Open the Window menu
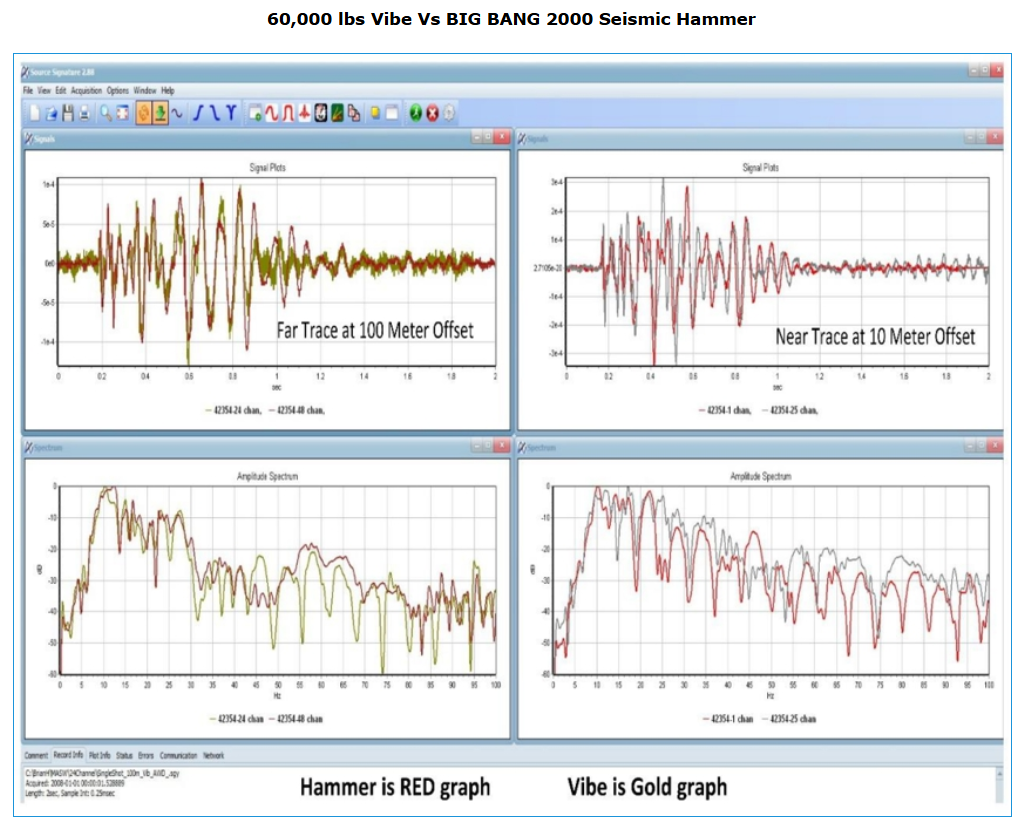1026x826 pixels. [x=145, y=90]
